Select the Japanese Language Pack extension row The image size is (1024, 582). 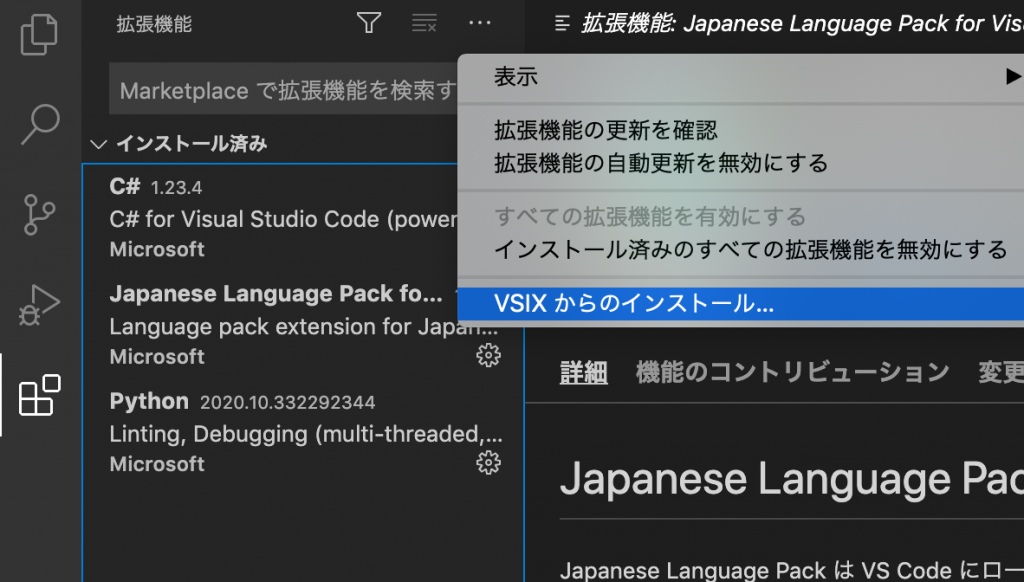303,325
